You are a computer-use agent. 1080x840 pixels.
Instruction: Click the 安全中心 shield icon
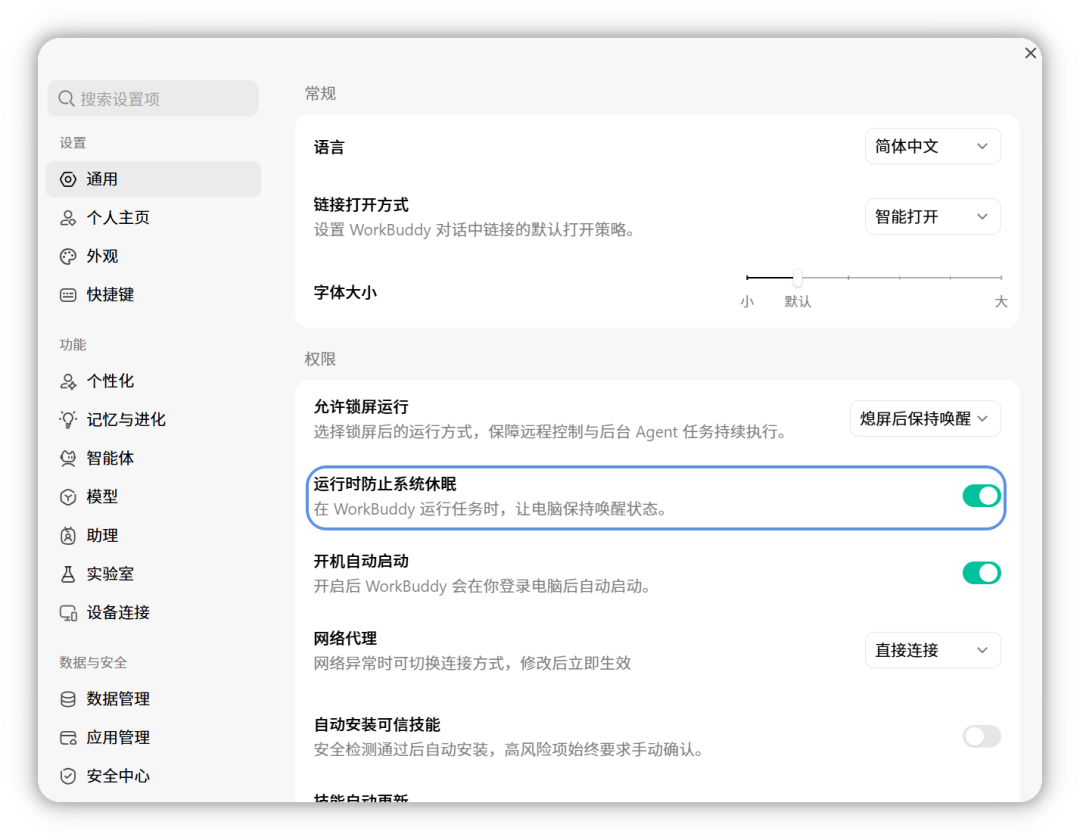coord(68,777)
